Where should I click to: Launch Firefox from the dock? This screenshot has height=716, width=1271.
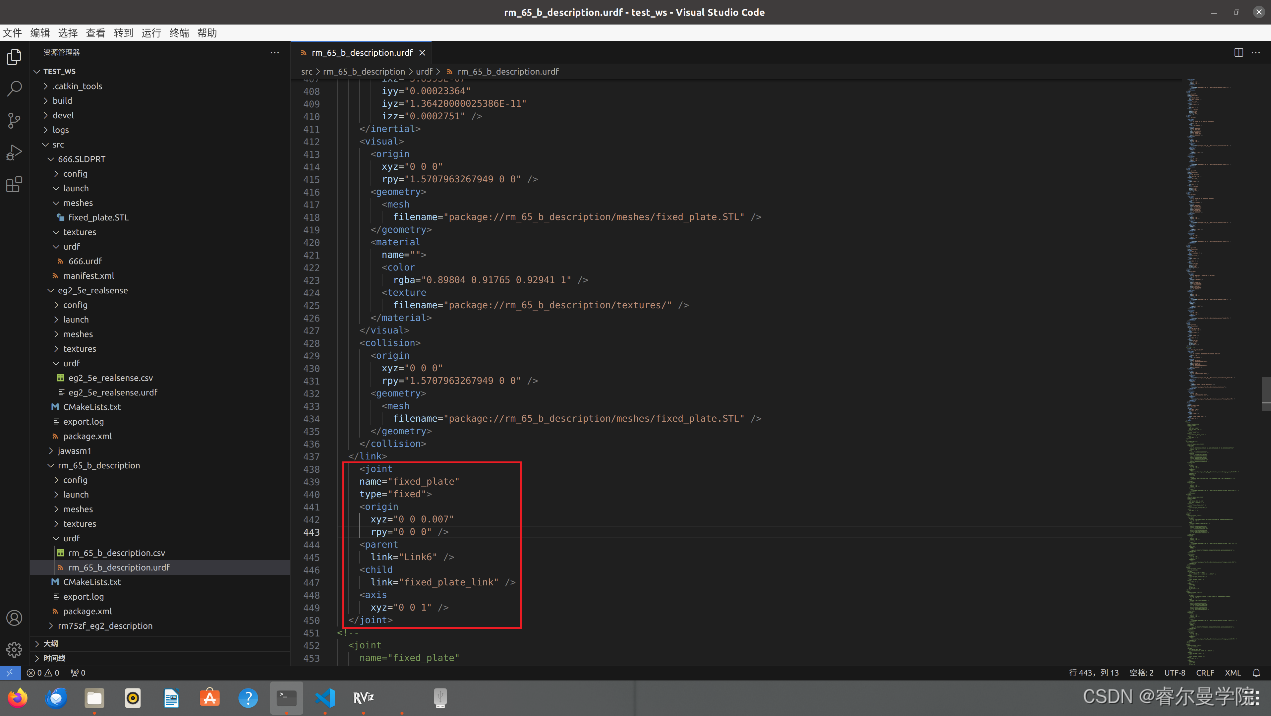point(17,698)
